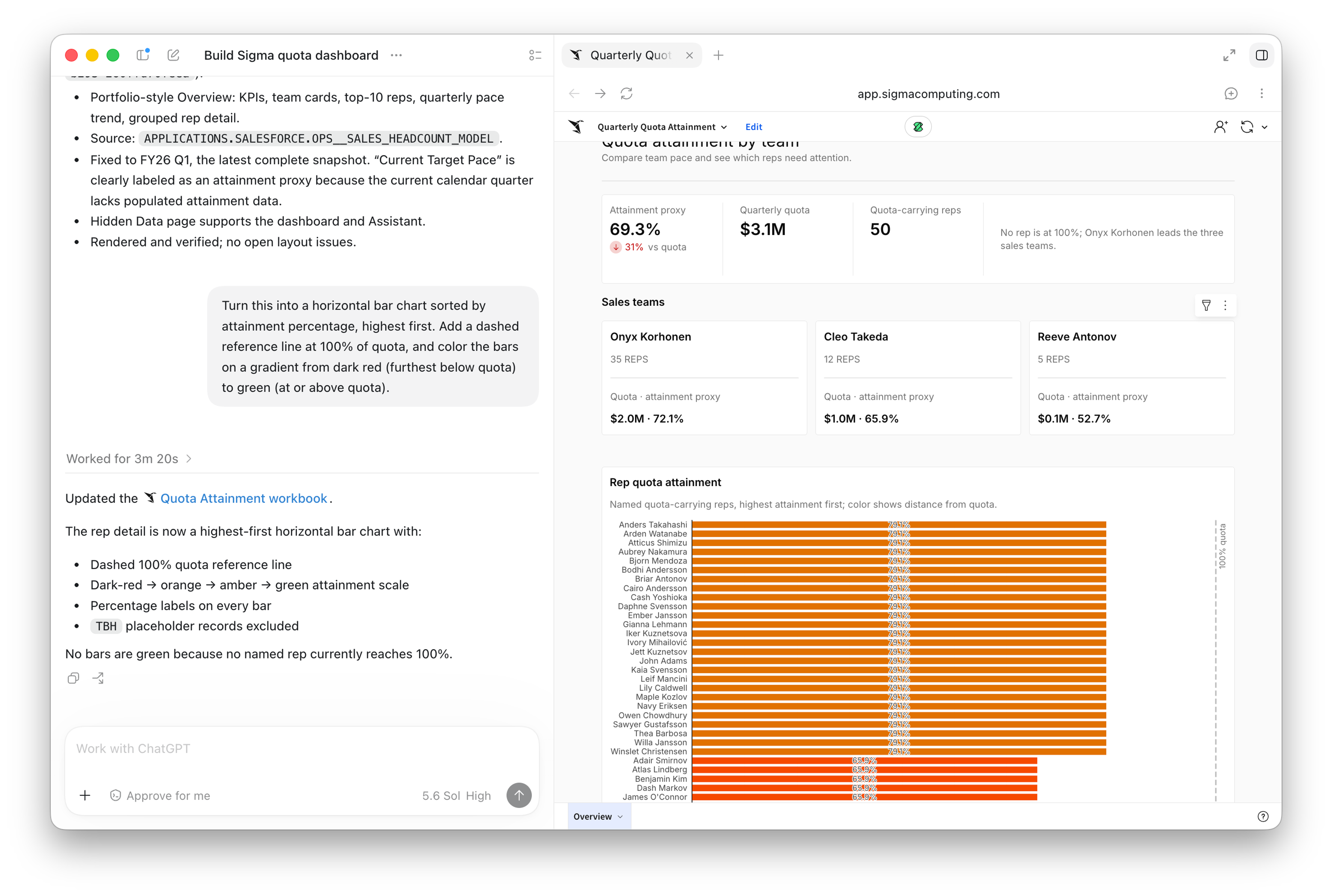1332x896 pixels.
Task: Click the Sigma bird logo
Action: point(576,126)
